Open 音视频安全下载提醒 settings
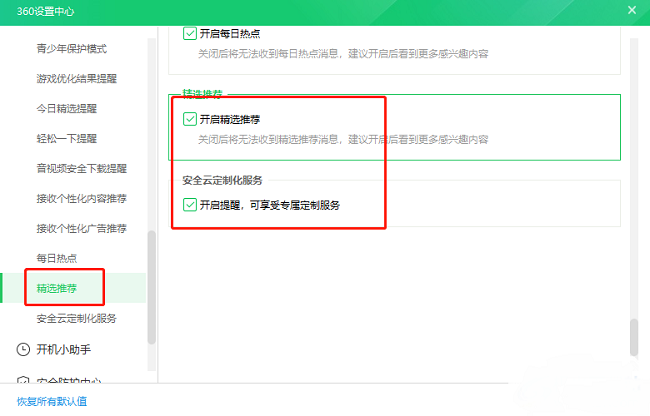 [81, 168]
